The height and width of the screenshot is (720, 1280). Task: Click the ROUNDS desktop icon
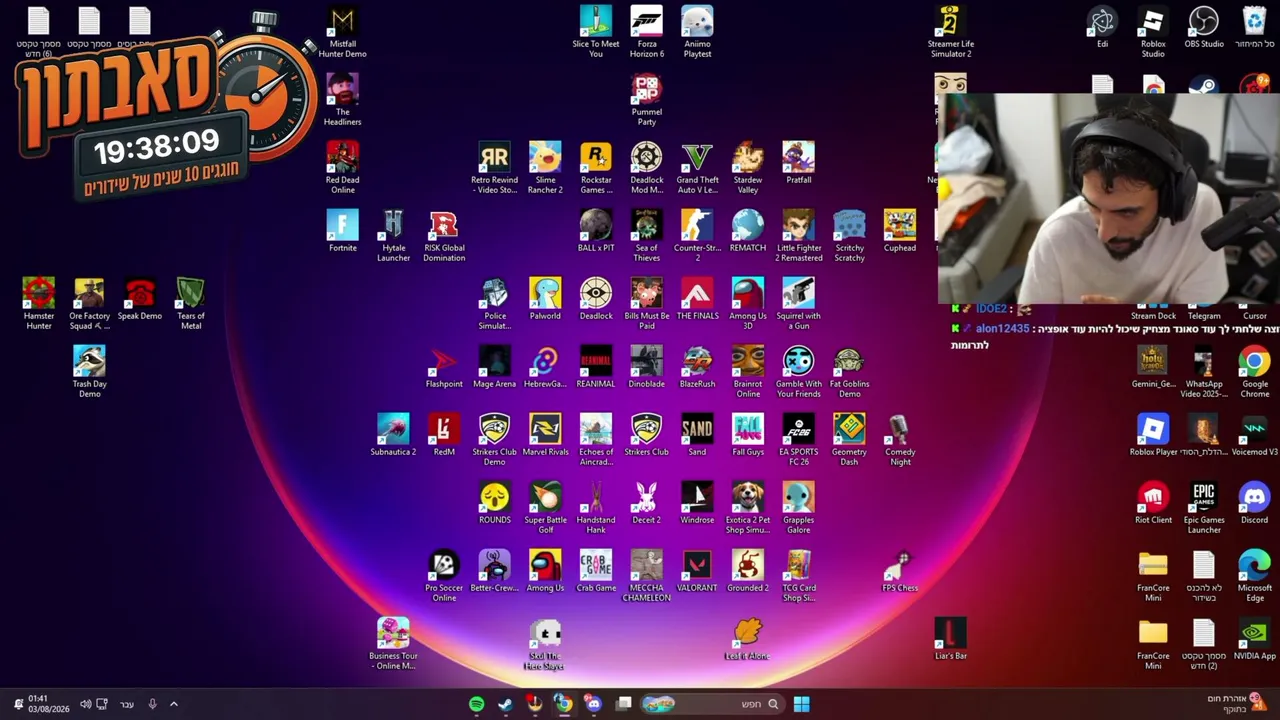(x=494, y=504)
